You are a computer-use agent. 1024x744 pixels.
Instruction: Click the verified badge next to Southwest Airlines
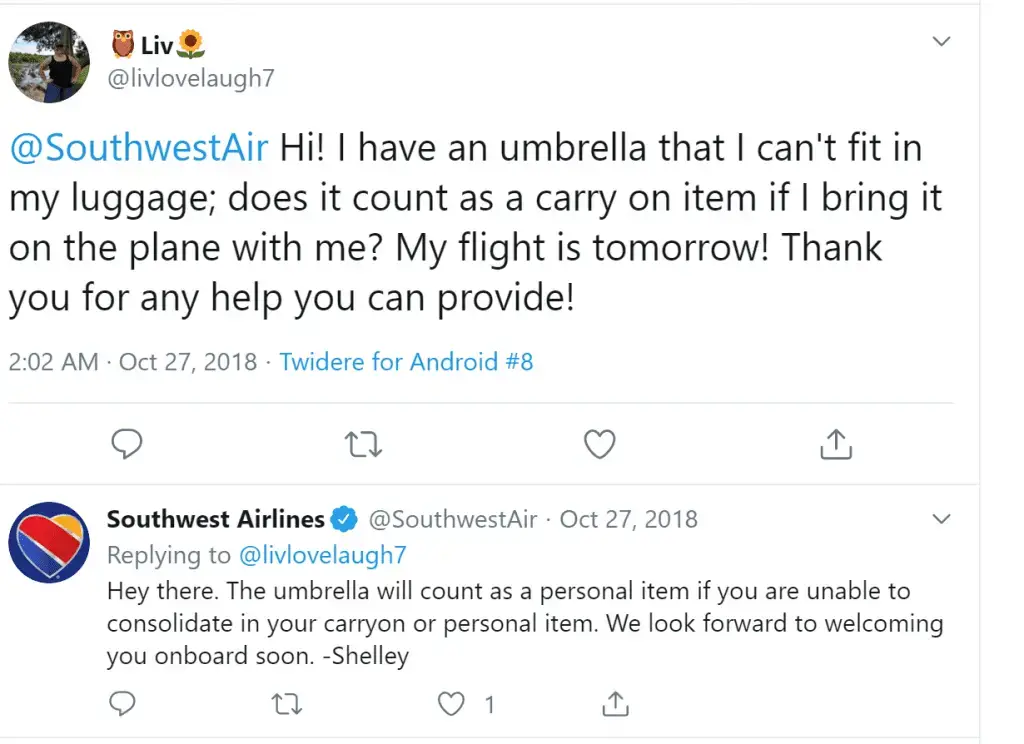344,519
